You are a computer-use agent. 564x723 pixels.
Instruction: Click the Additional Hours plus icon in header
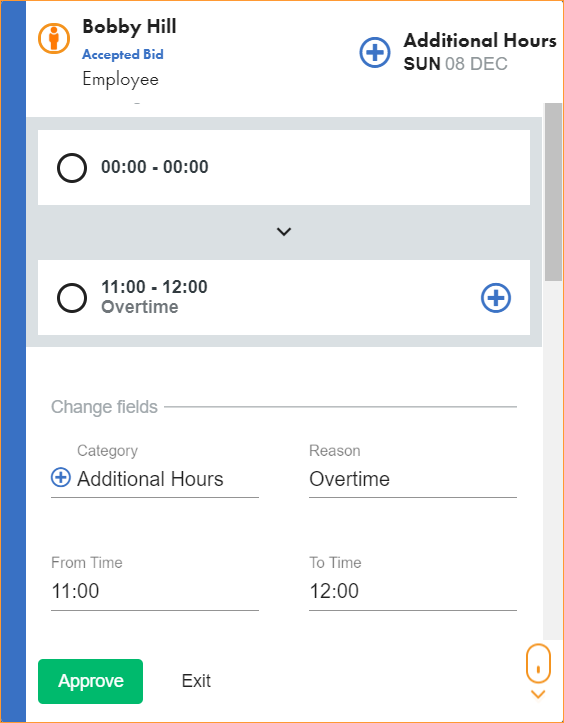[374, 52]
